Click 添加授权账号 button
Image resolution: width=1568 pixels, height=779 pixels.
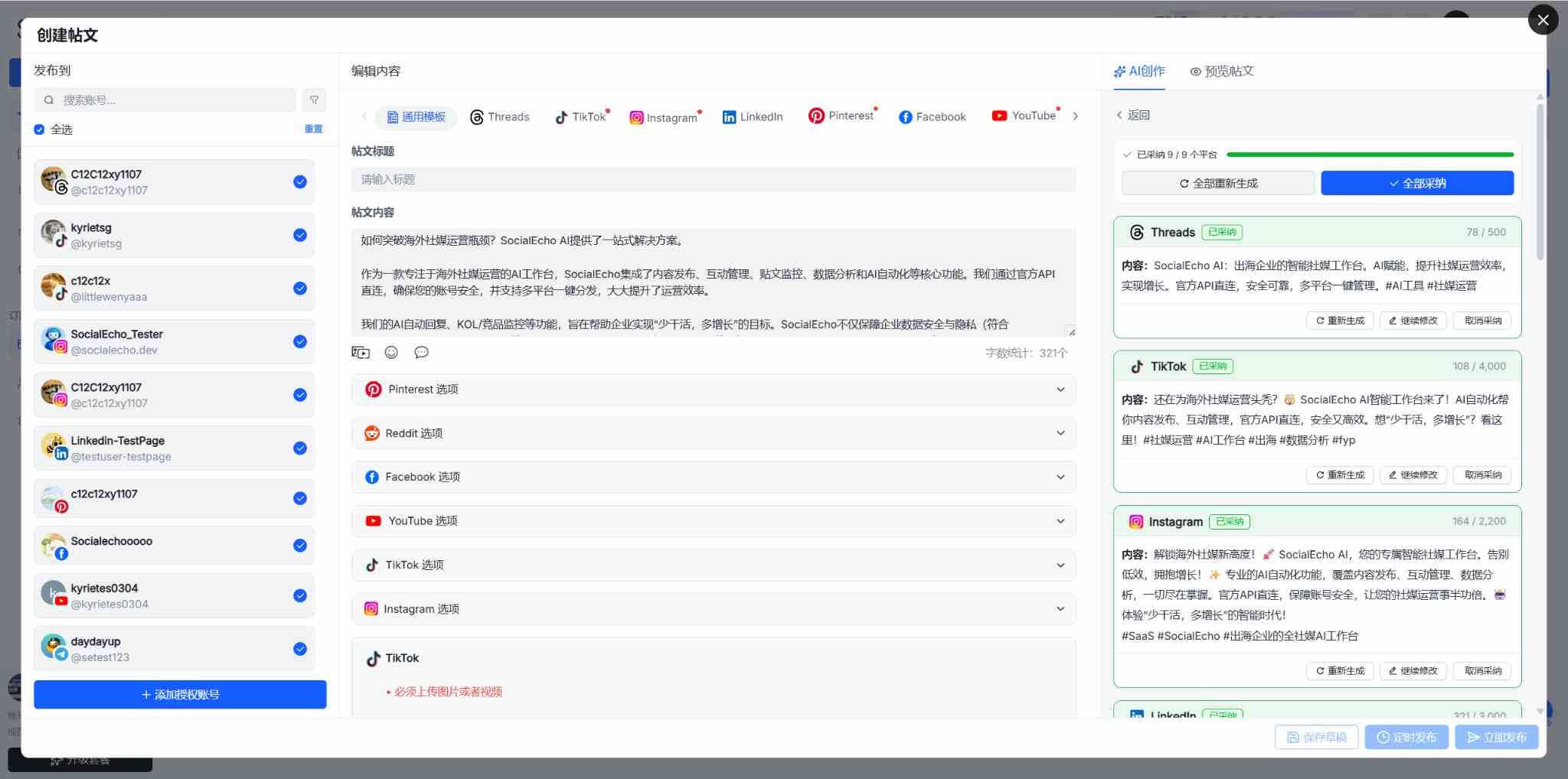180,695
